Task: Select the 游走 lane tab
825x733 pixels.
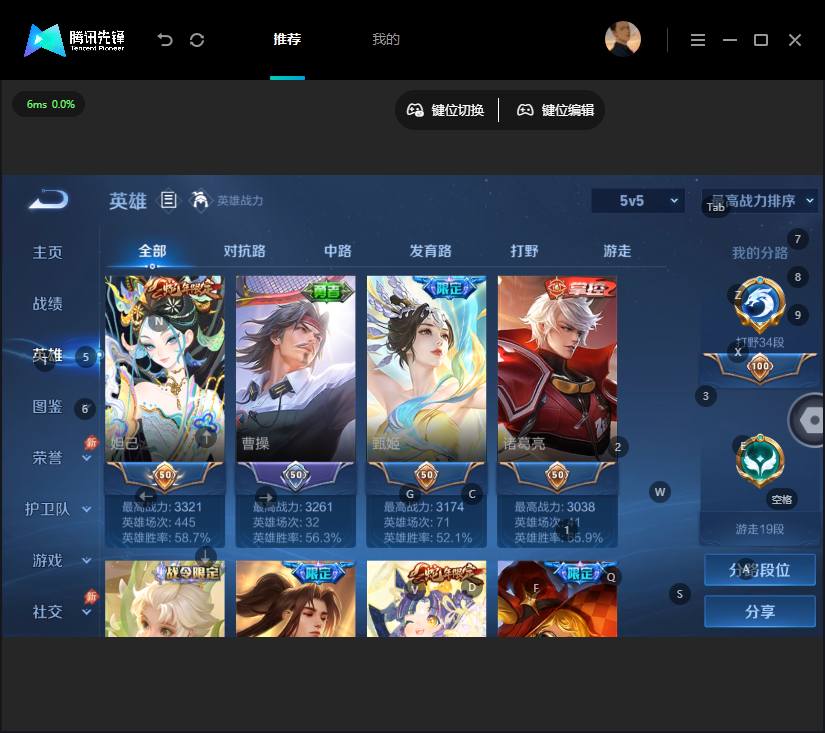Action: coord(617,251)
